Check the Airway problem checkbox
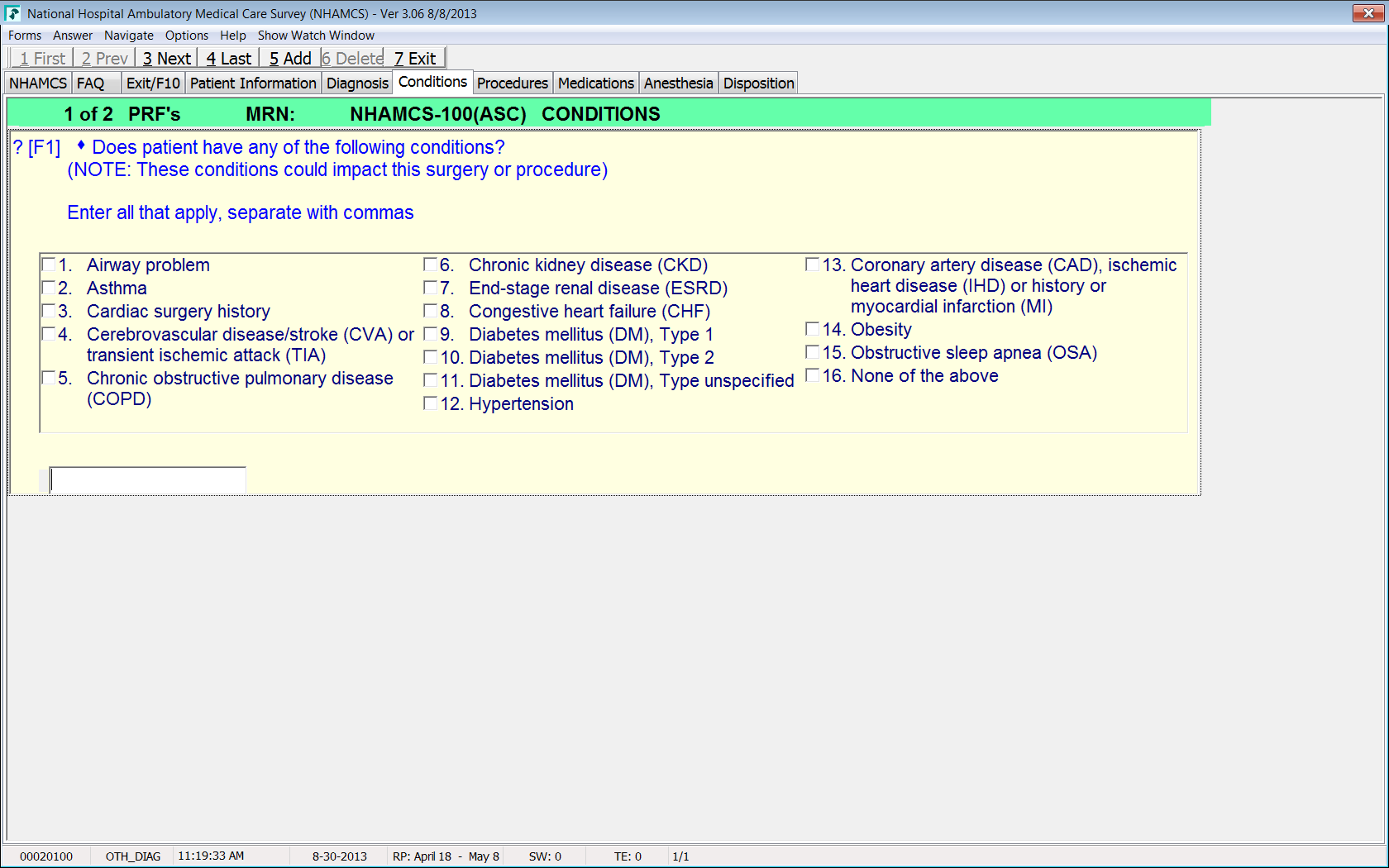Image resolution: width=1389 pixels, height=868 pixels. coord(49,265)
